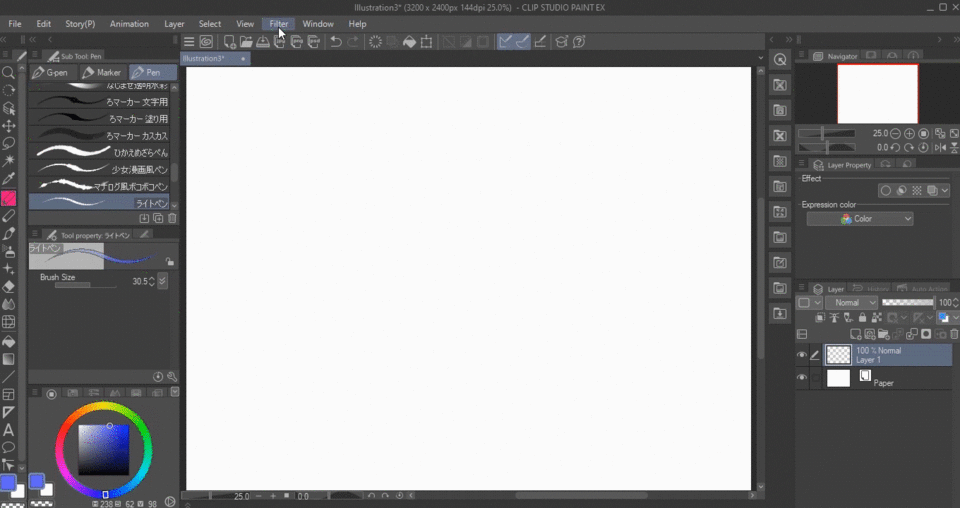Open the Layer menu
The height and width of the screenshot is (508, 960).
click(174, 24)
